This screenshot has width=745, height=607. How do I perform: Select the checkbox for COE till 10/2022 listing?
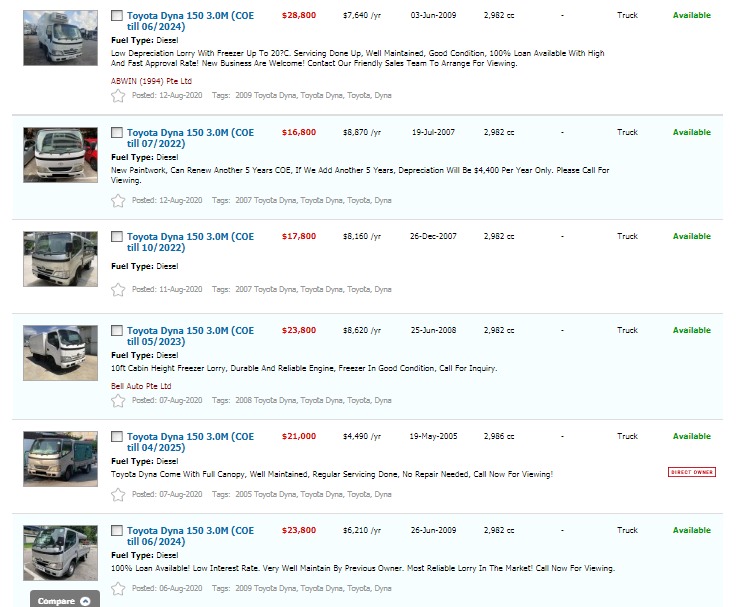(117, 237)
